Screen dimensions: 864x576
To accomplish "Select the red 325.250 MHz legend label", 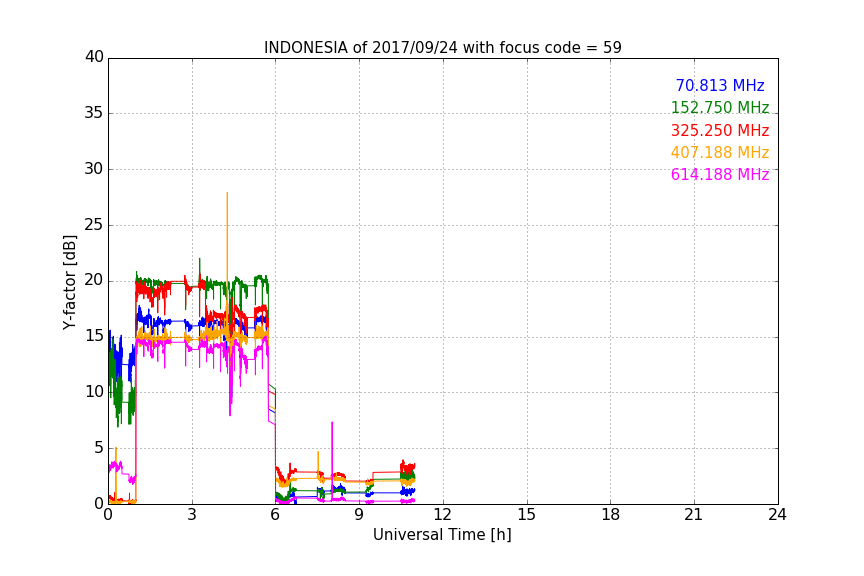I will pos(720,131).
